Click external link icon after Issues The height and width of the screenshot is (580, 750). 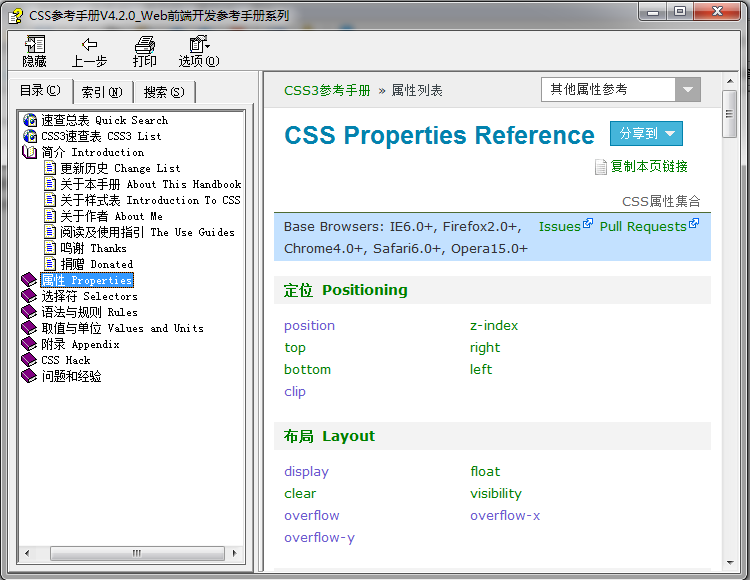(587, 223)
